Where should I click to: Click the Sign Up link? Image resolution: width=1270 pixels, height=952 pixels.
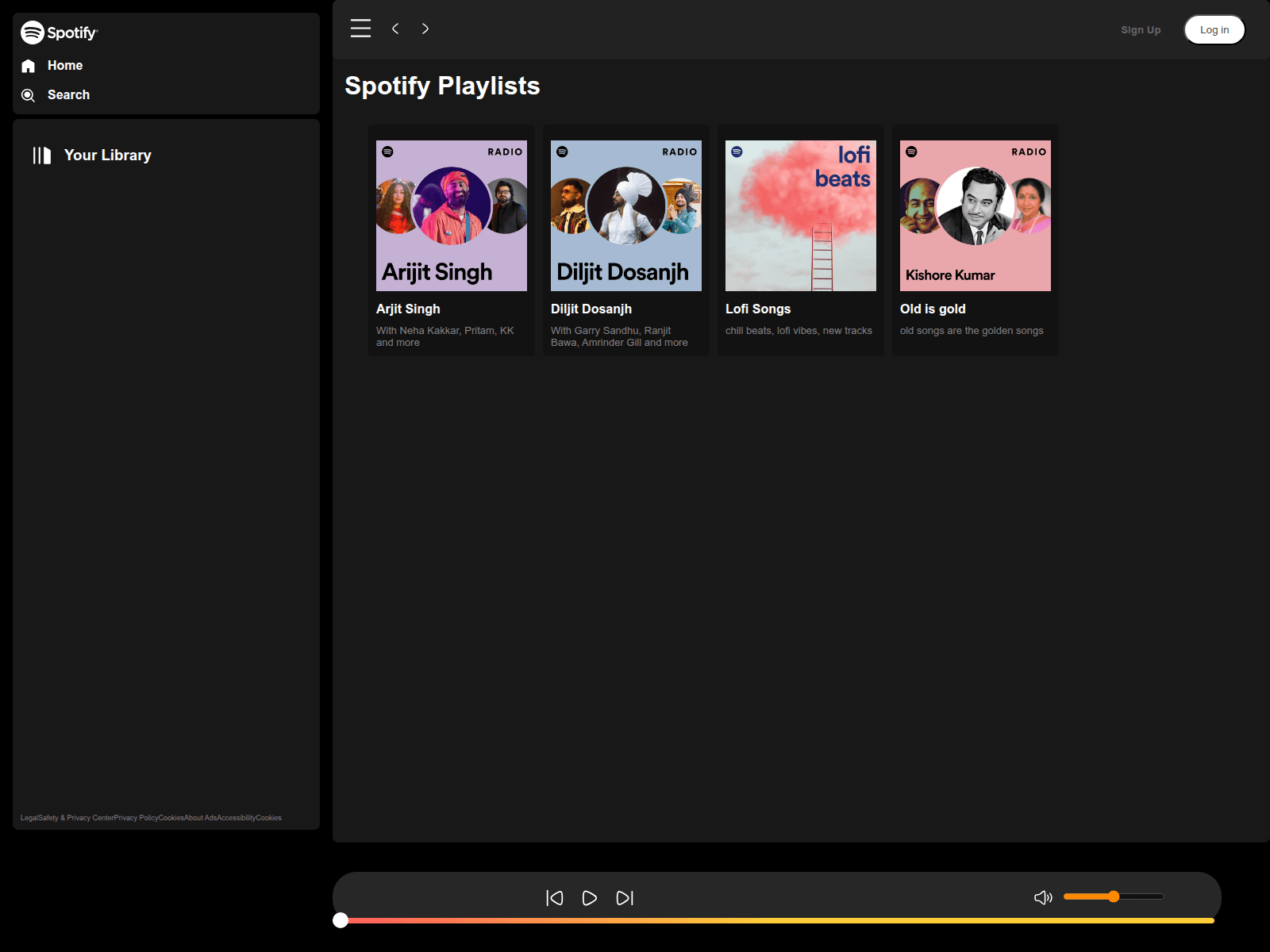pyautogui.click(x=1140, y=29)
